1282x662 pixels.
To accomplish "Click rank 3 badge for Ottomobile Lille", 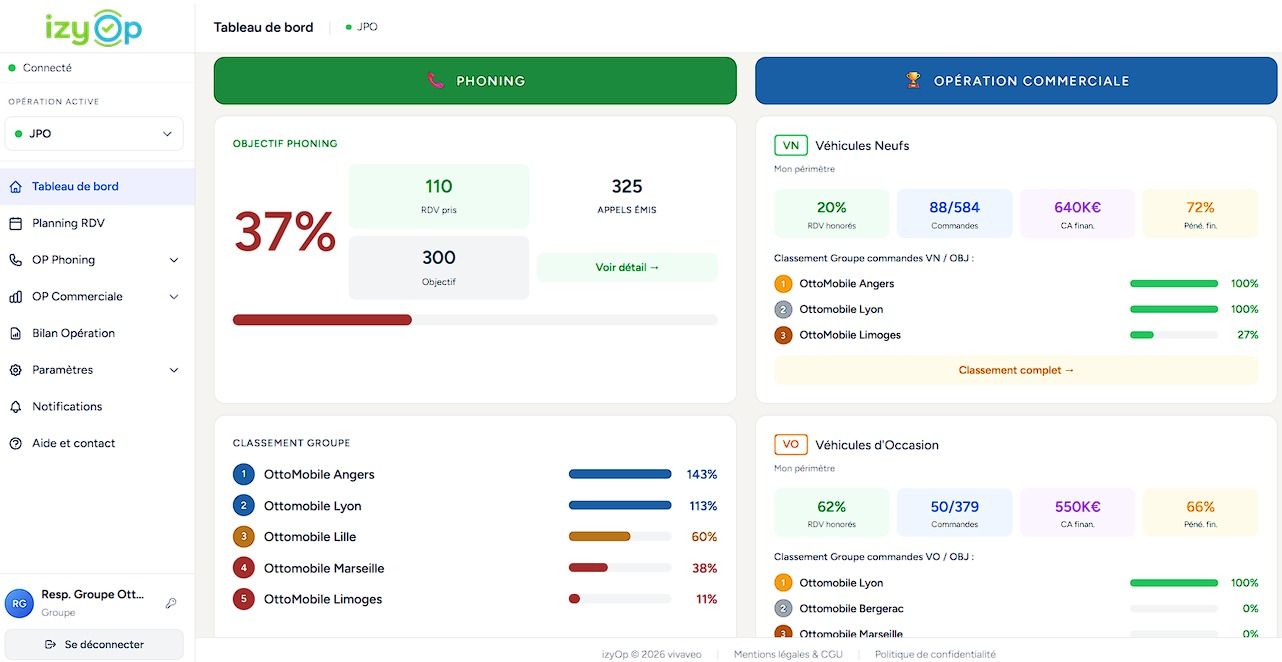I will [243, 537].
